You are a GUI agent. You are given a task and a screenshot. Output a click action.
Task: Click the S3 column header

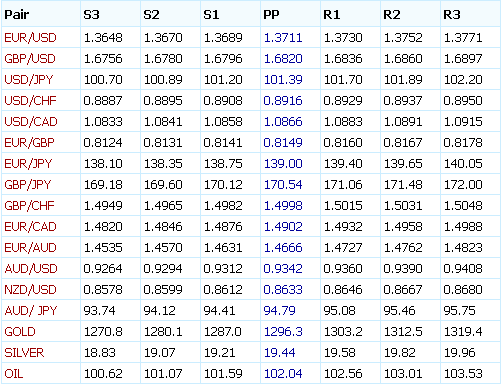(91, 15)
